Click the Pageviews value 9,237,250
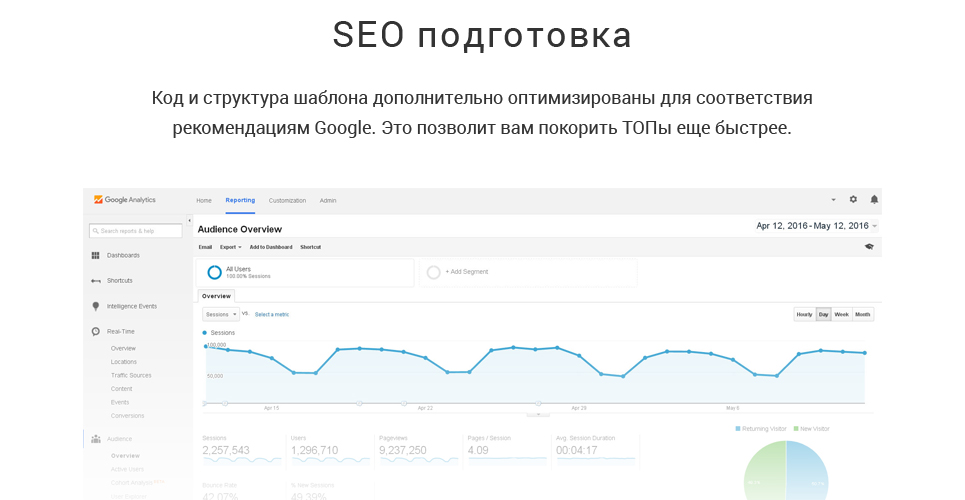 tap(402, 451)
